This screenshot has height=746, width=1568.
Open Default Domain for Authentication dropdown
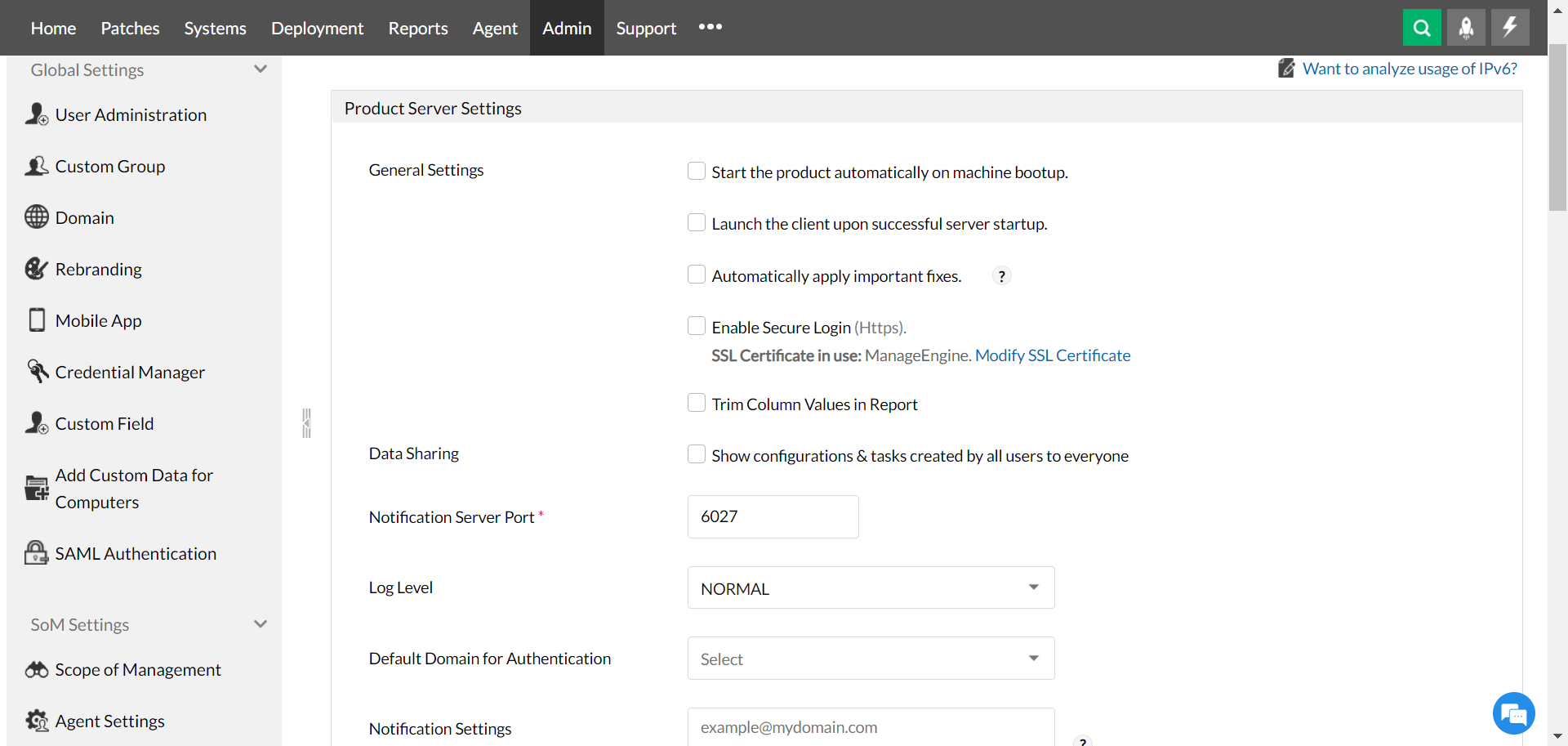[871, 659]
